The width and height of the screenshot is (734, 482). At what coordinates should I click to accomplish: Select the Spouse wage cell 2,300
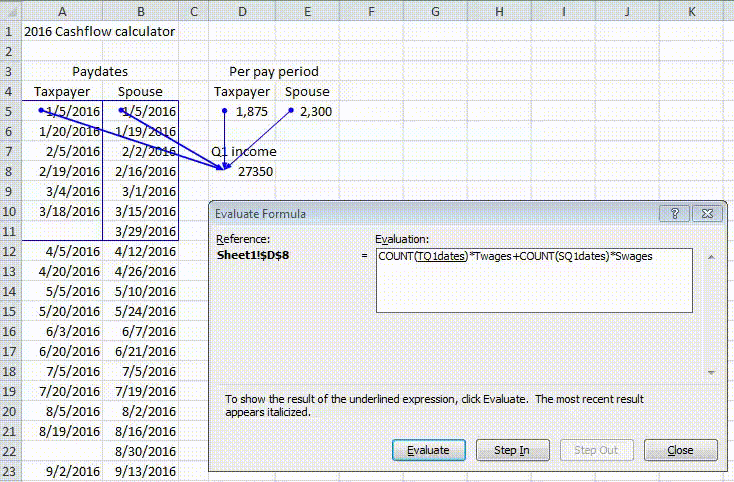click(307, 111)
